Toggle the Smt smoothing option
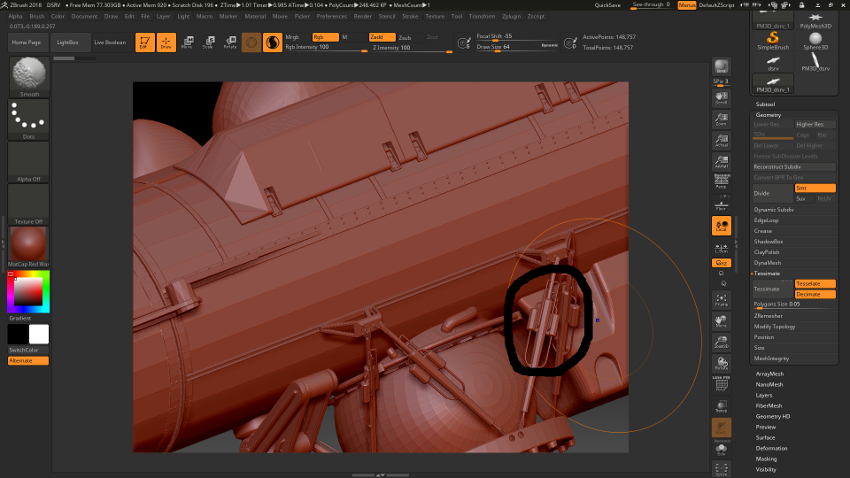The image size is (850, 478). tap(815, 188)
